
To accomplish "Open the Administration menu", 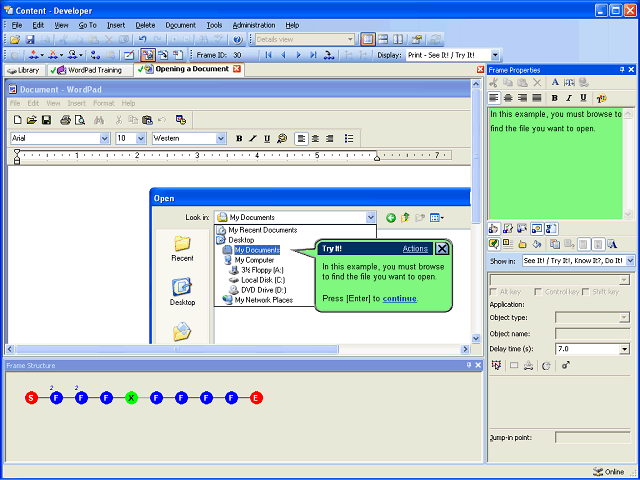I will coord(254,25).
